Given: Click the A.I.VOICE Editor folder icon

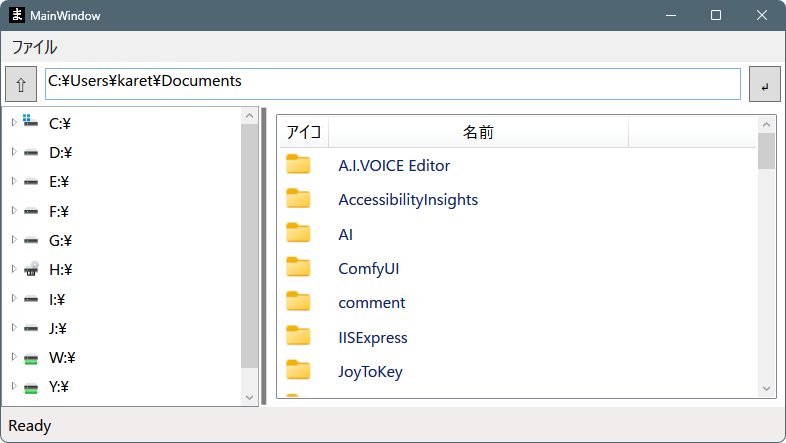Looking at the screenshot, I should pyautogui.click(x=298, y=164).
